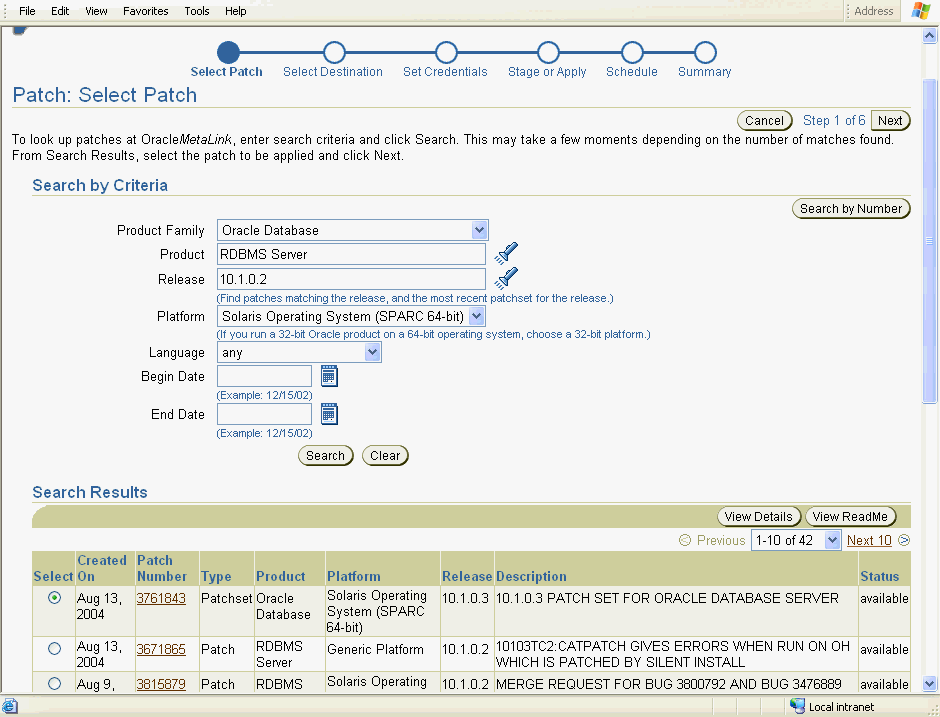The width and height of the screenshot is (940, 717).
Task: Click the flashlight search icon beside Product
Action: coord(505,253)
